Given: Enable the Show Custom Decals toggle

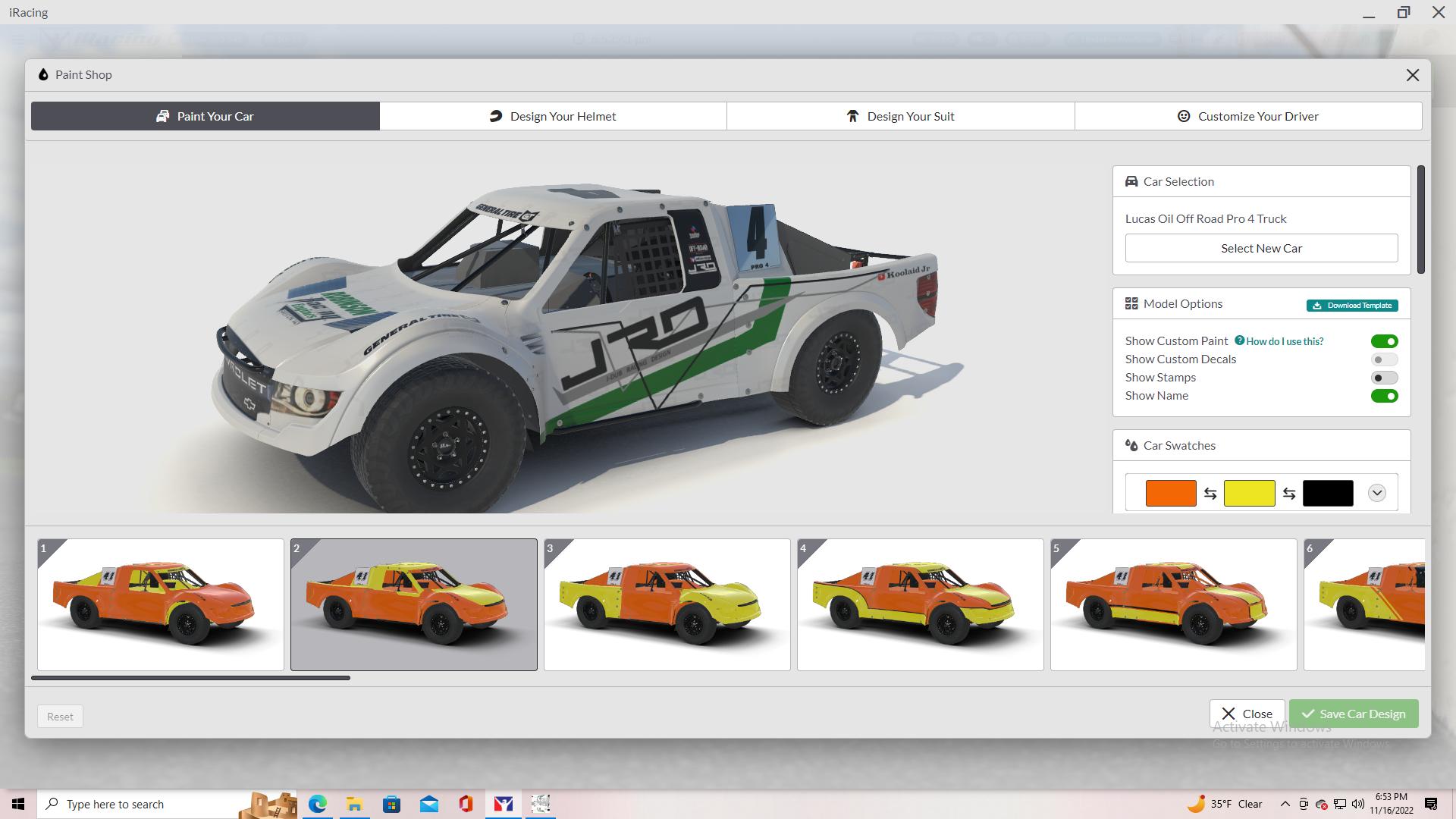Looking at the screenshot, I should click(x=1384, y=359).
